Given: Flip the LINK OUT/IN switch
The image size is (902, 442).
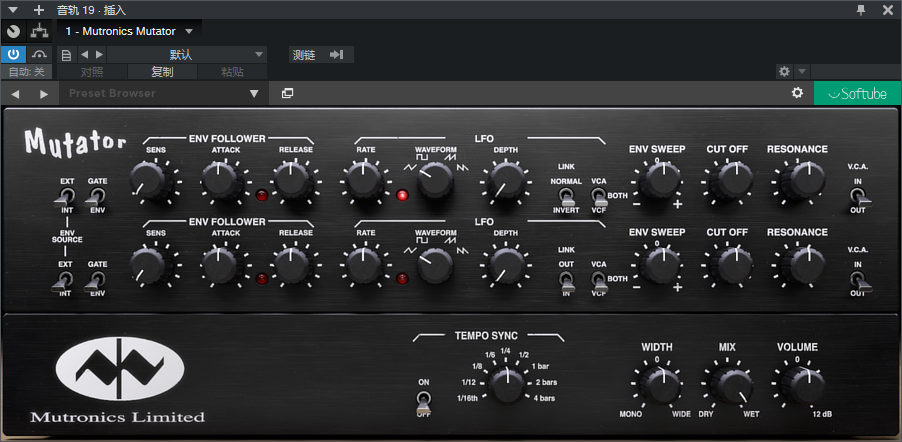Looking at the screenshot, I should coord(566,279).
